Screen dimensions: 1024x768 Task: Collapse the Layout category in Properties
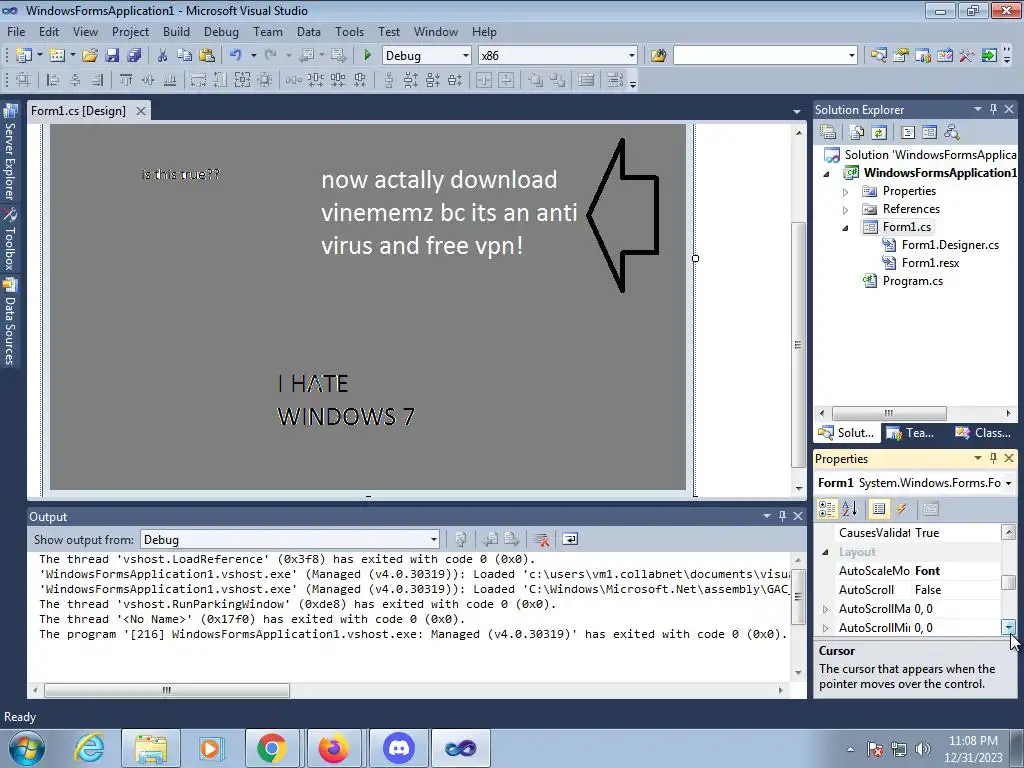tap(825, 552)
